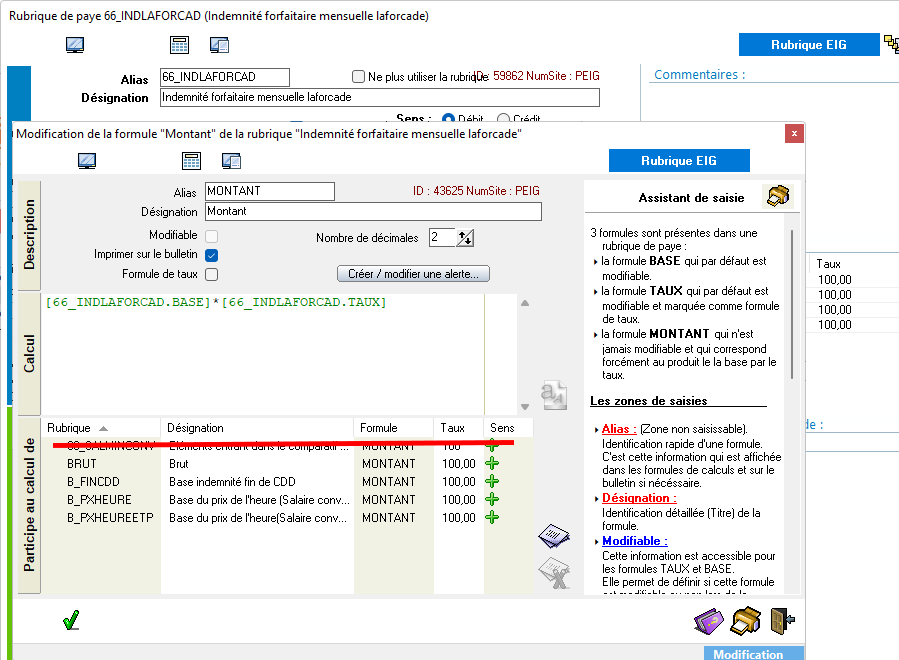Adjust the 'Nombre de décimales' spinner arrows

click(x=466, y=238)
